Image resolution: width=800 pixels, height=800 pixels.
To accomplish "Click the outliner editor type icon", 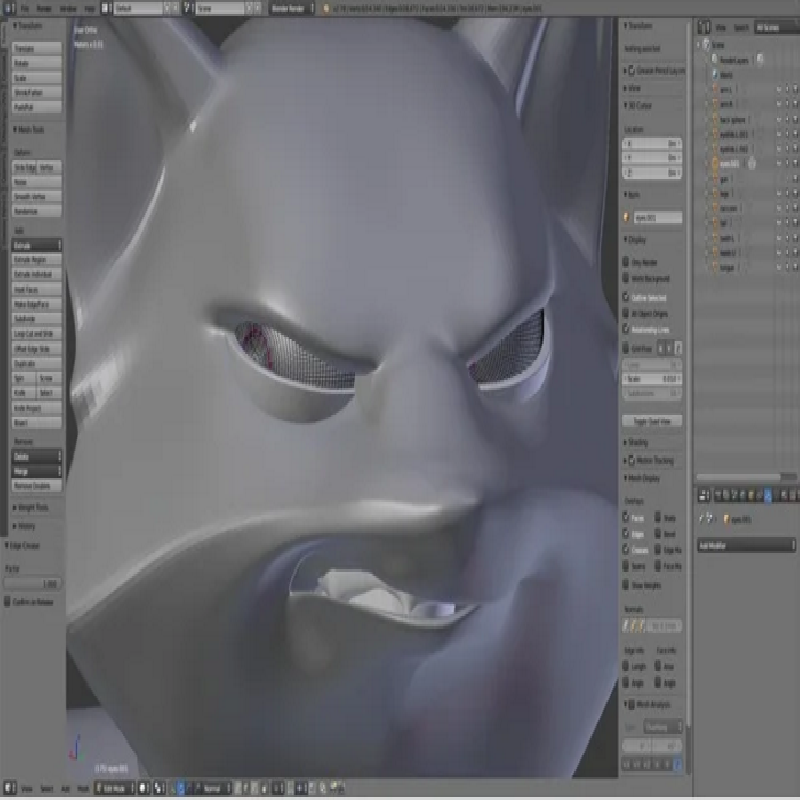I will (704, 27).
